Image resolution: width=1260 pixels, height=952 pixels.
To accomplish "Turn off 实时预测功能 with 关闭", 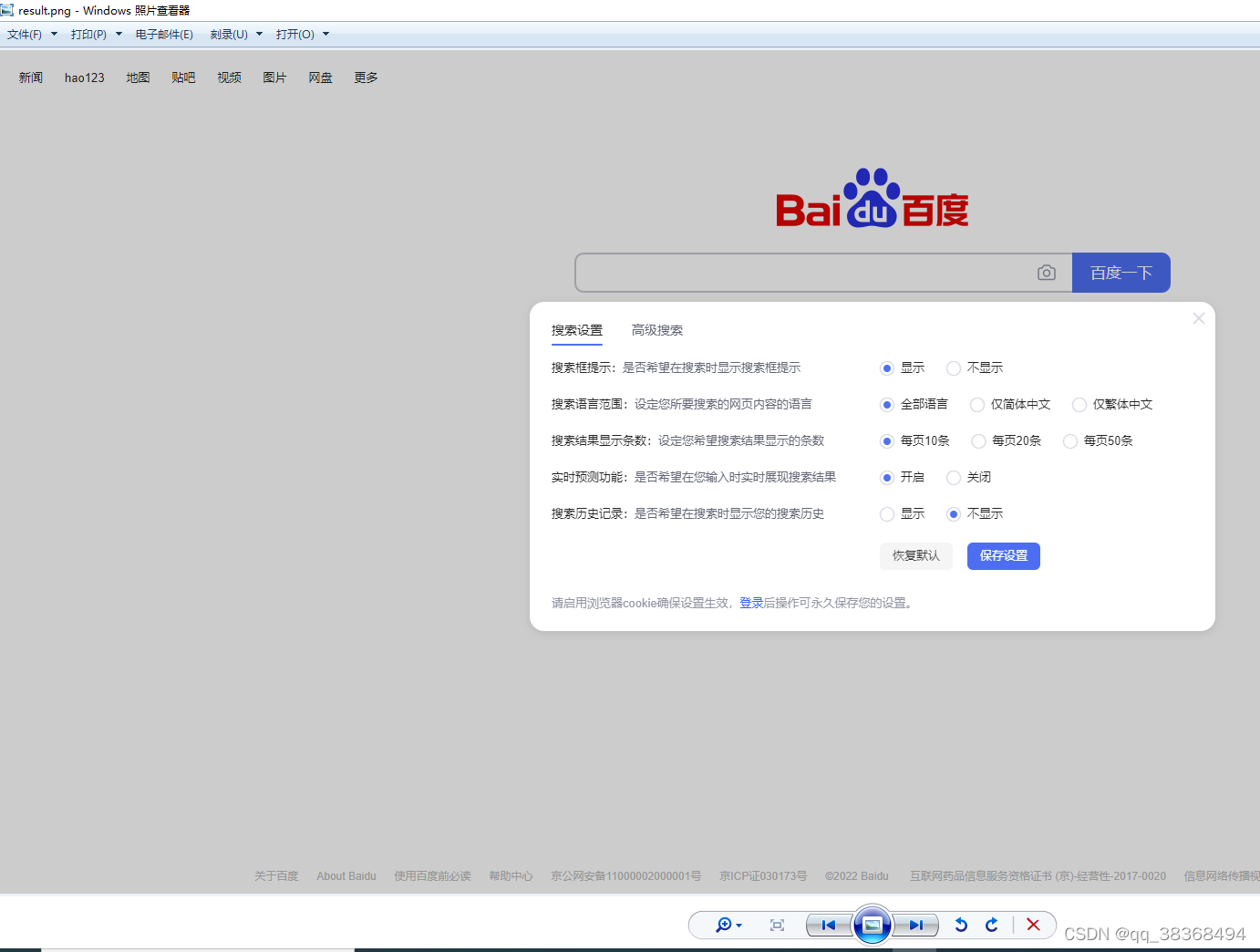I will click(954, 478).
